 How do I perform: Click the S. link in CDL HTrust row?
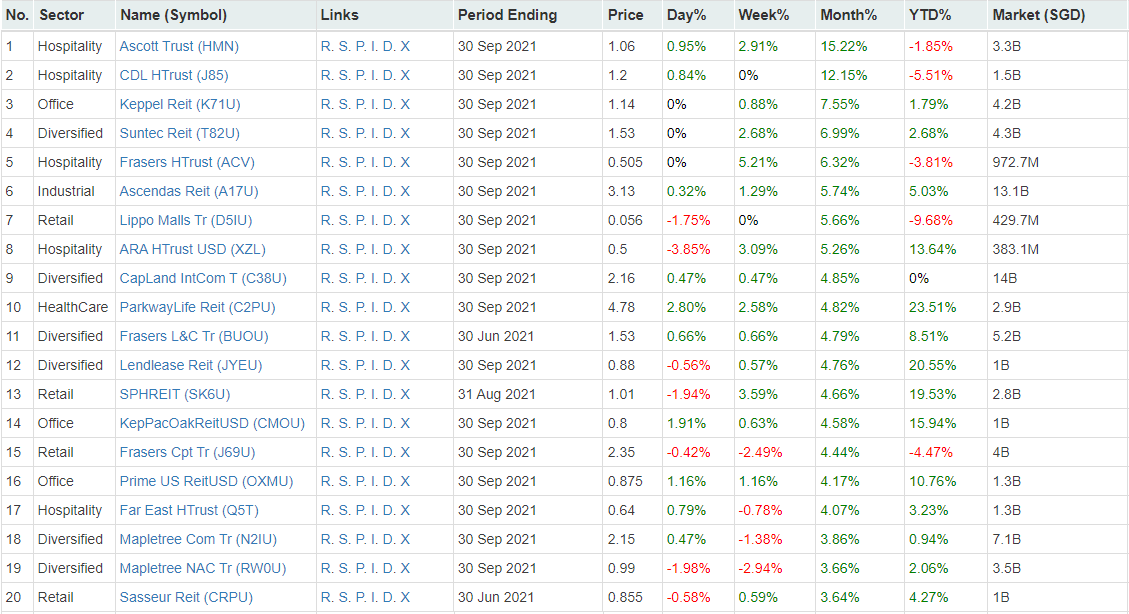point(344,75)
